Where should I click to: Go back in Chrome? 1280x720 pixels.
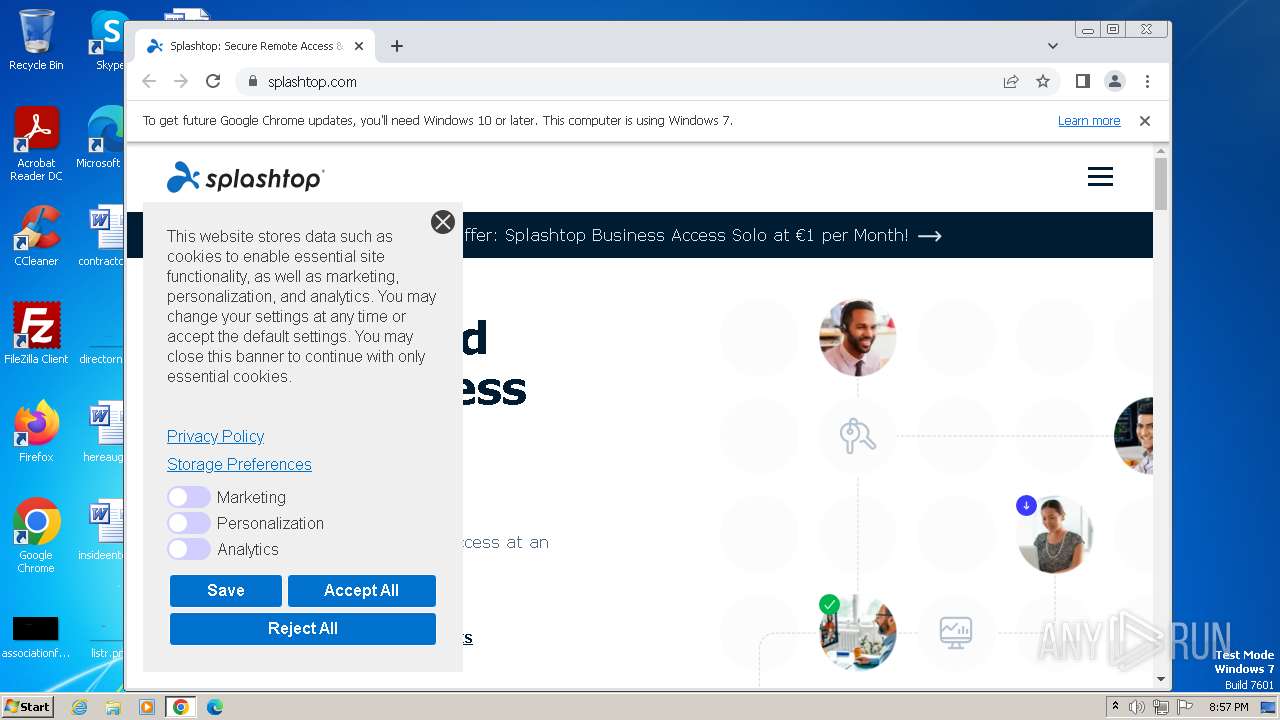(149, 82)
